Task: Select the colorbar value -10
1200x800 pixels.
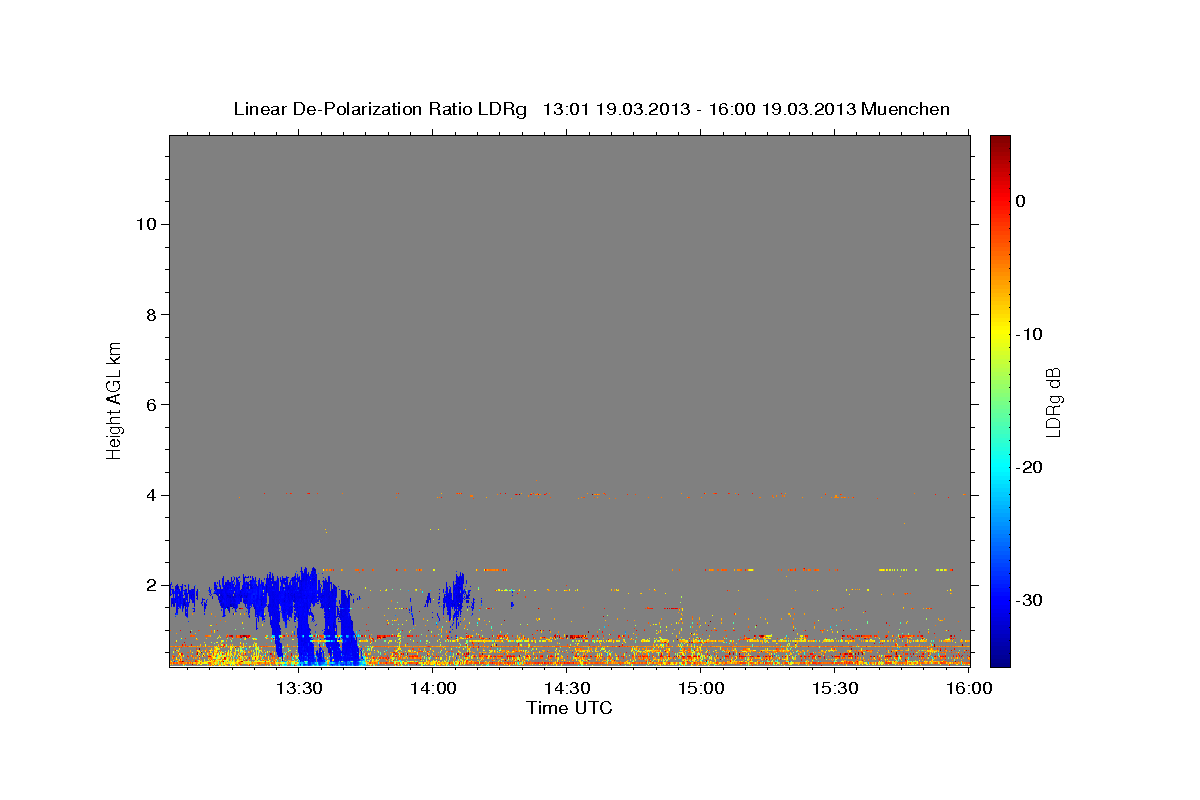Action: click(1029, 334)
